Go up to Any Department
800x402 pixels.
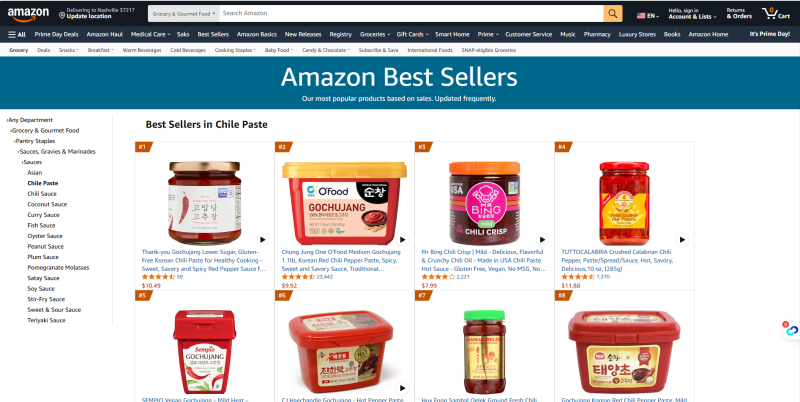(30, 120)
